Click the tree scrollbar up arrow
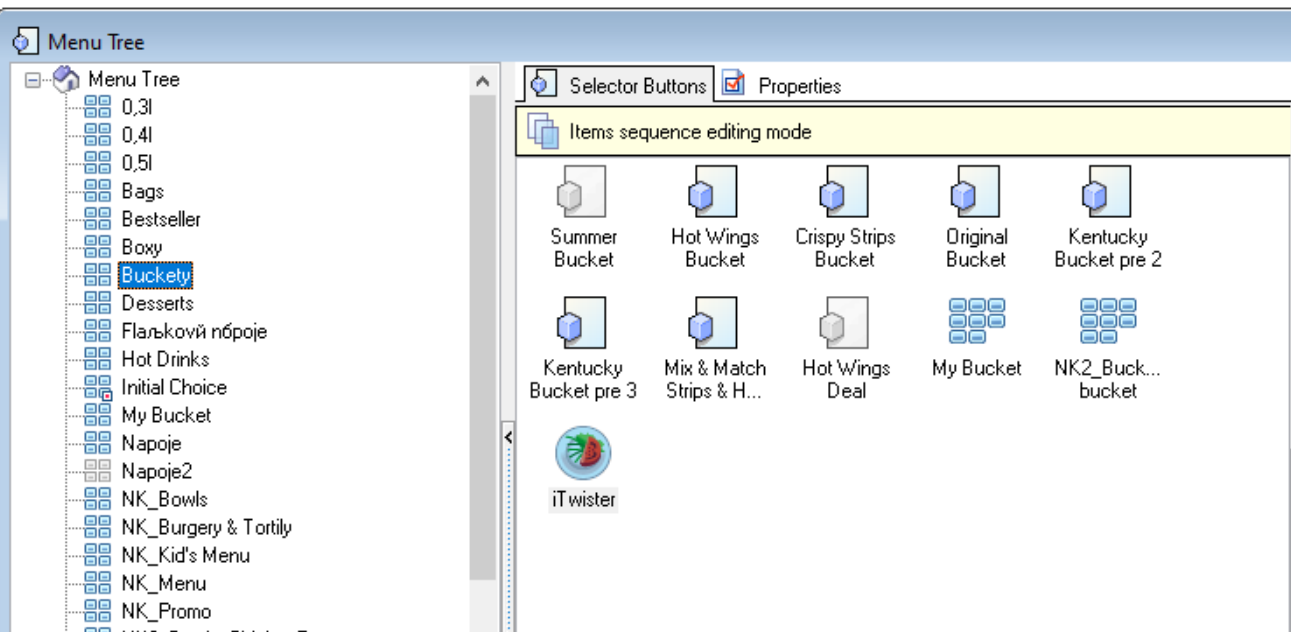Screen dimensions: 1291x632 [x=483, y=81]
